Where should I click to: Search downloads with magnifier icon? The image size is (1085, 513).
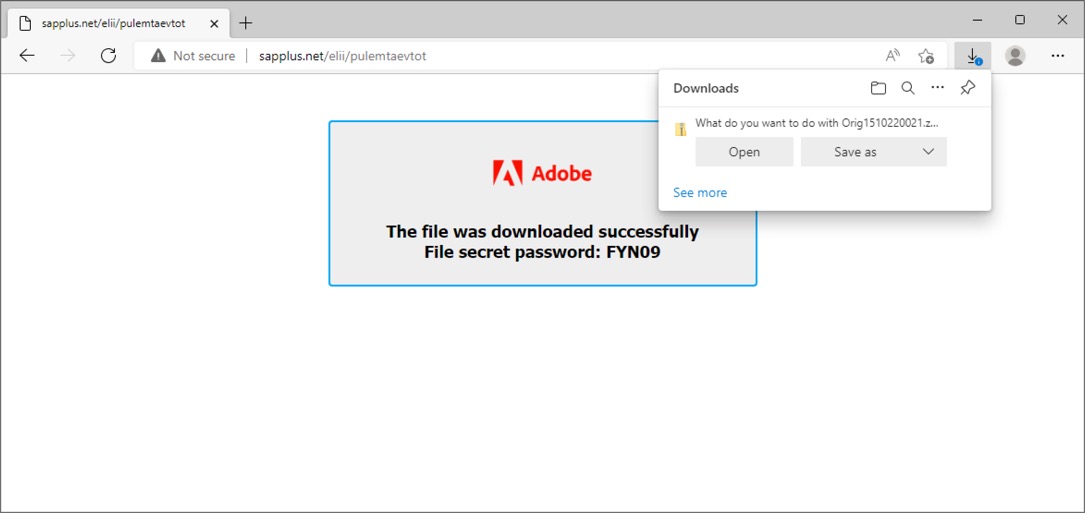pyautogui.click(x=908, y=88)
